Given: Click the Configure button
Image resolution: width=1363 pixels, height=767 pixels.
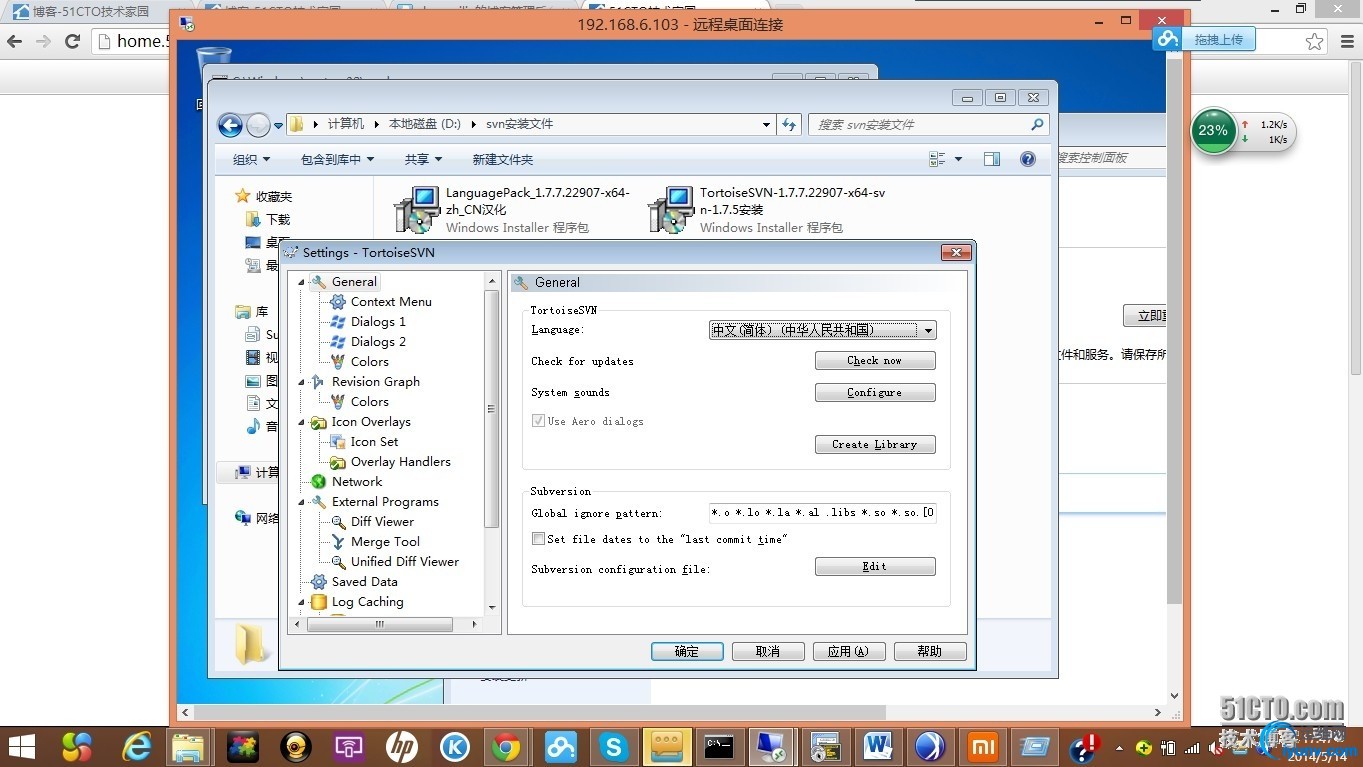Looking at the screenshot, I should pos(875,393).
